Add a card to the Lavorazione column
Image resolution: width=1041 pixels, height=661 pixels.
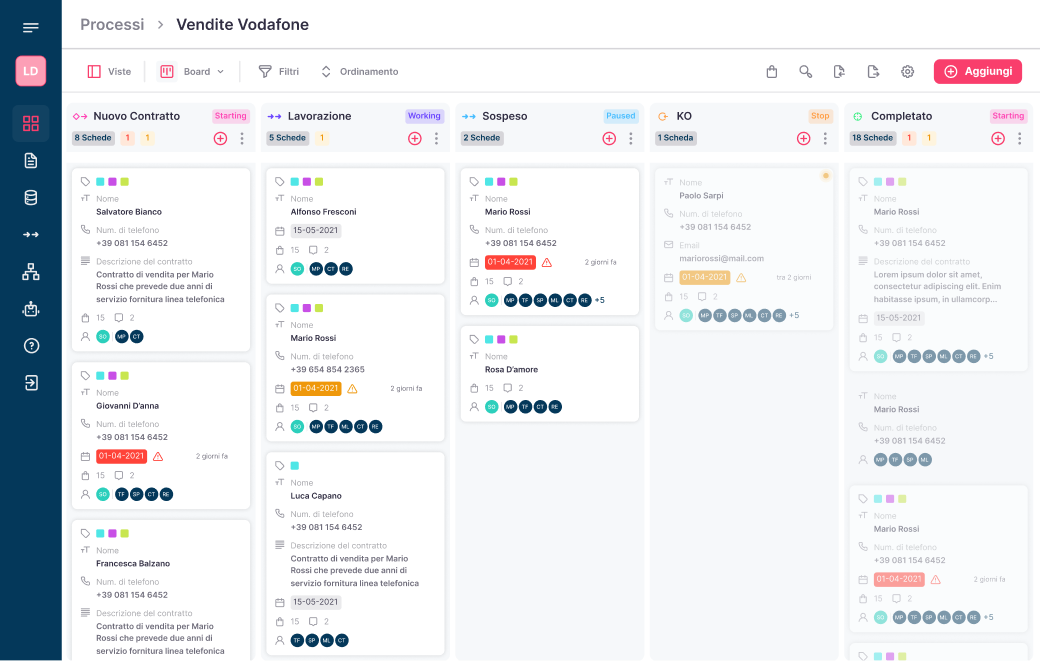(x=415, y=138)
